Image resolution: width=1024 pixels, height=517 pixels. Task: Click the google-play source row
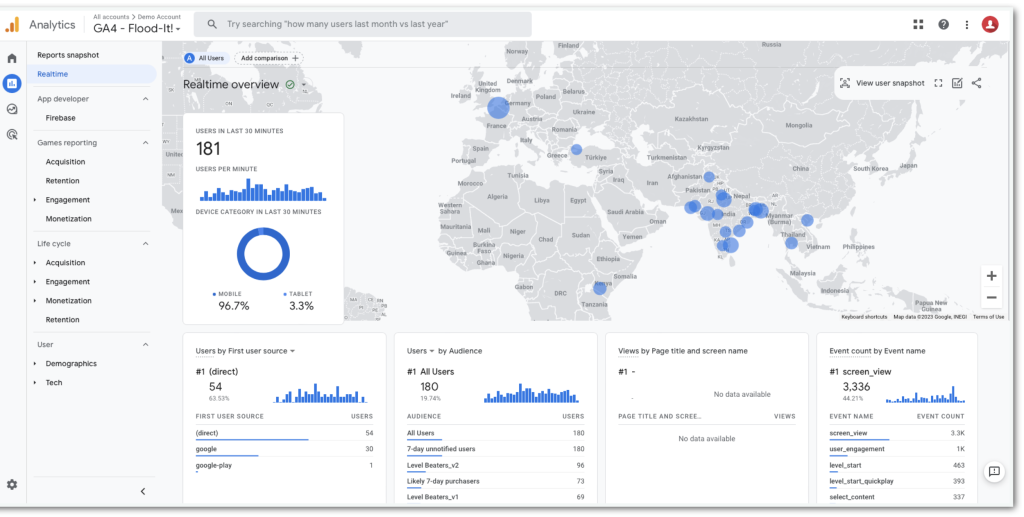tap(284, 466)
